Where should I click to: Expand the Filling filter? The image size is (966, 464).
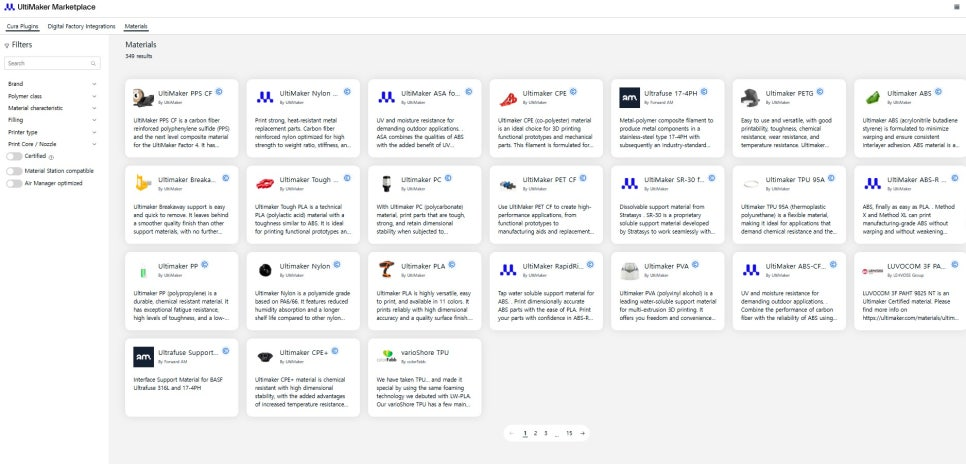click(52, 120)
